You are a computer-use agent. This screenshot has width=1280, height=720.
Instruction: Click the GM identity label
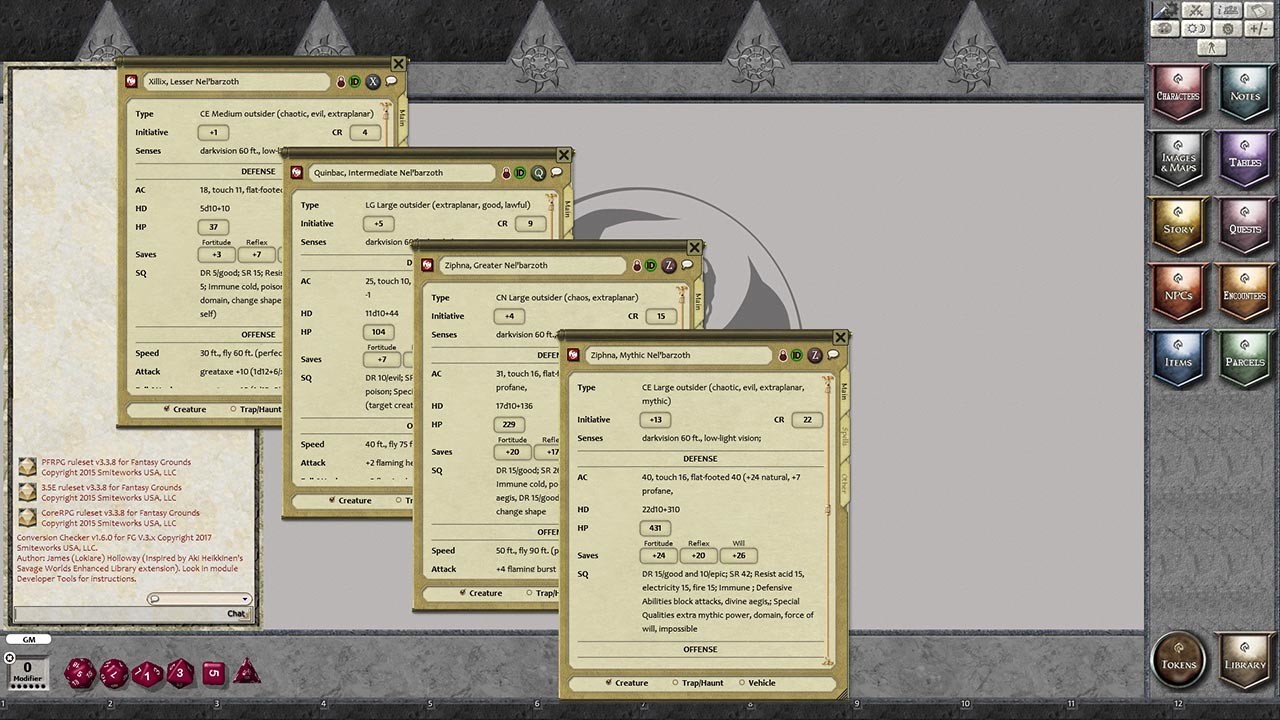point(27,638)
